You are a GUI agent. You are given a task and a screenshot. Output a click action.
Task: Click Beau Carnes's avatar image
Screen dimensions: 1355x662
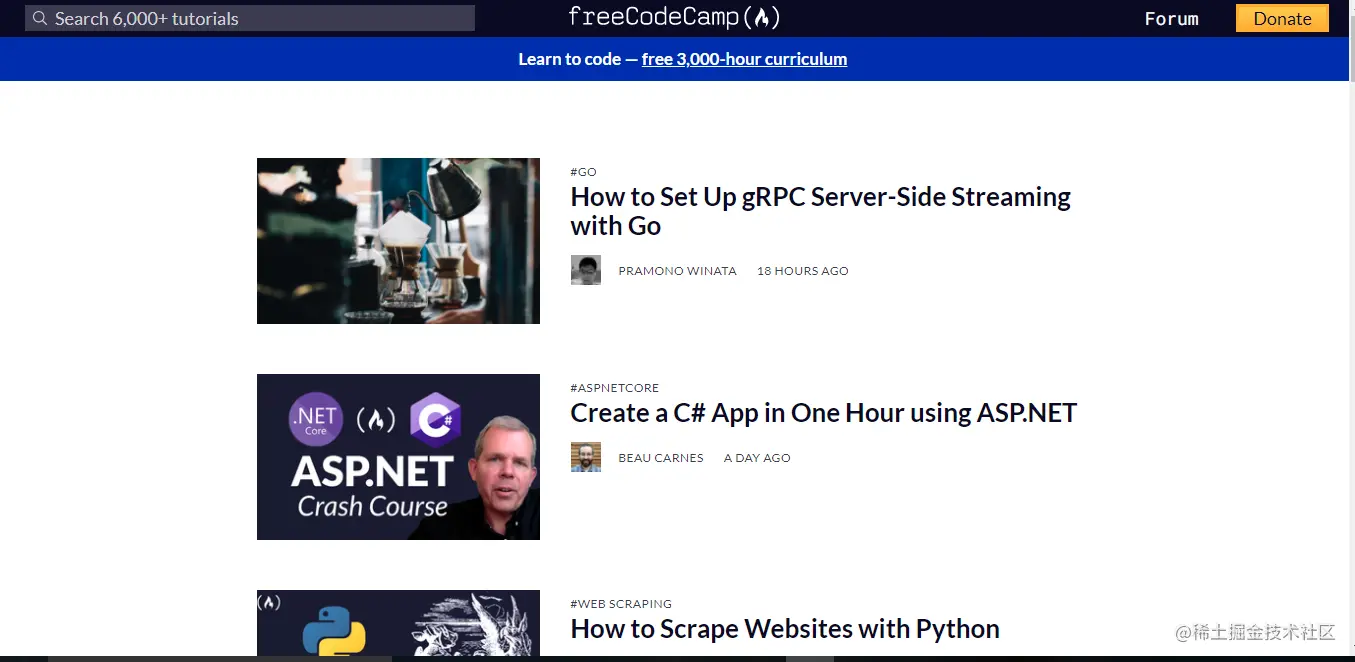point(586,457)
